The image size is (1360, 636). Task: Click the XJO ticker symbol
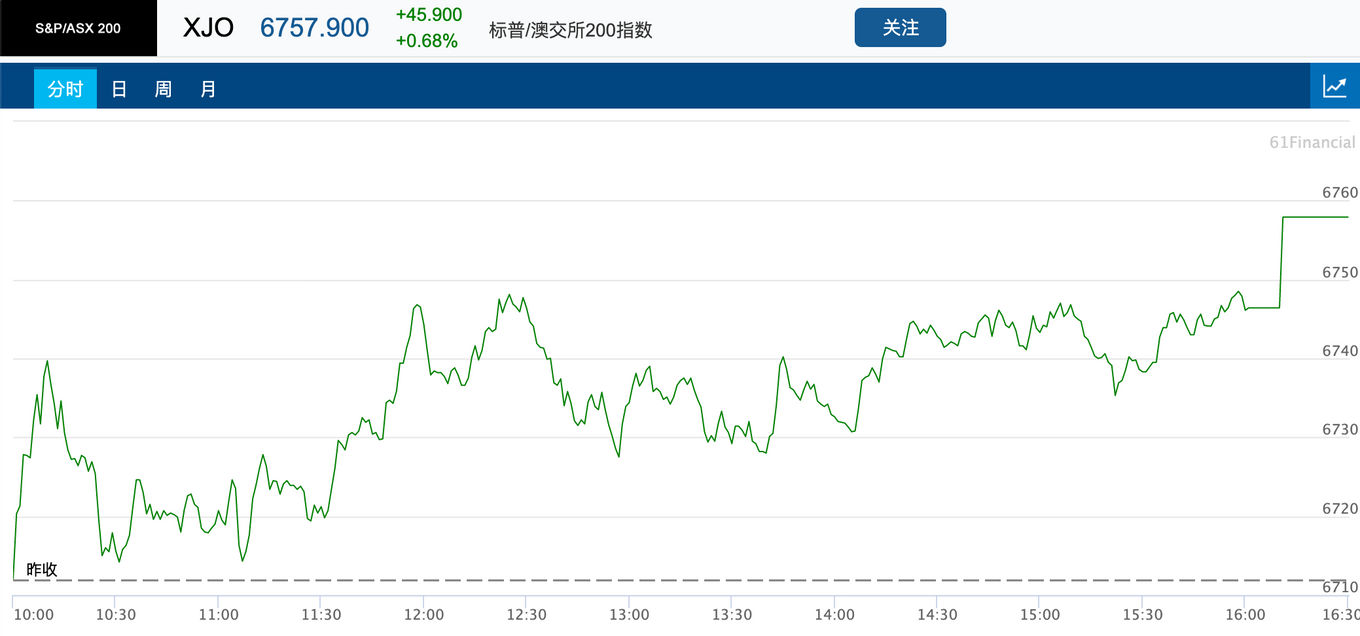(208, 28)
